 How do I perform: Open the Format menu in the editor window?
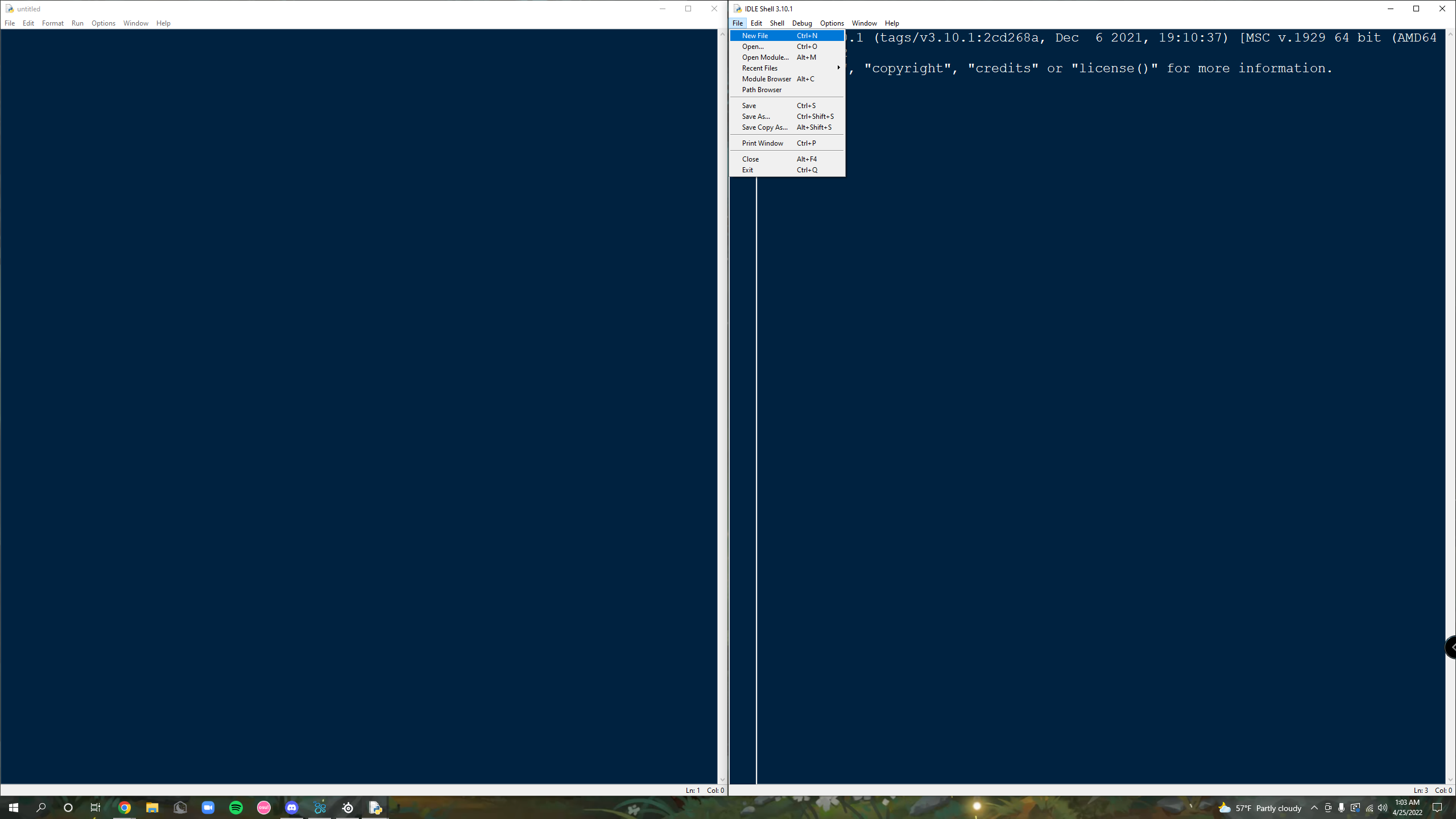coord(53,23)
